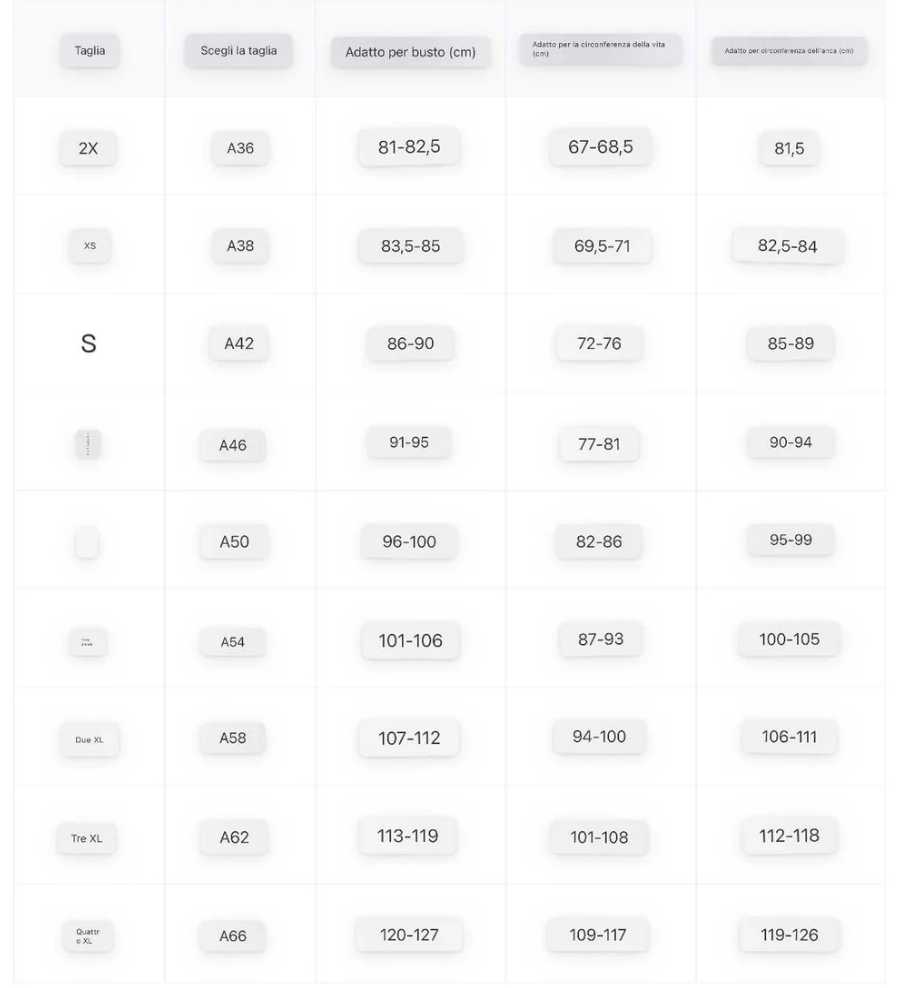910x988 pixels.
Task: Choose the A42 size option
Action: [x=239, y=343]
